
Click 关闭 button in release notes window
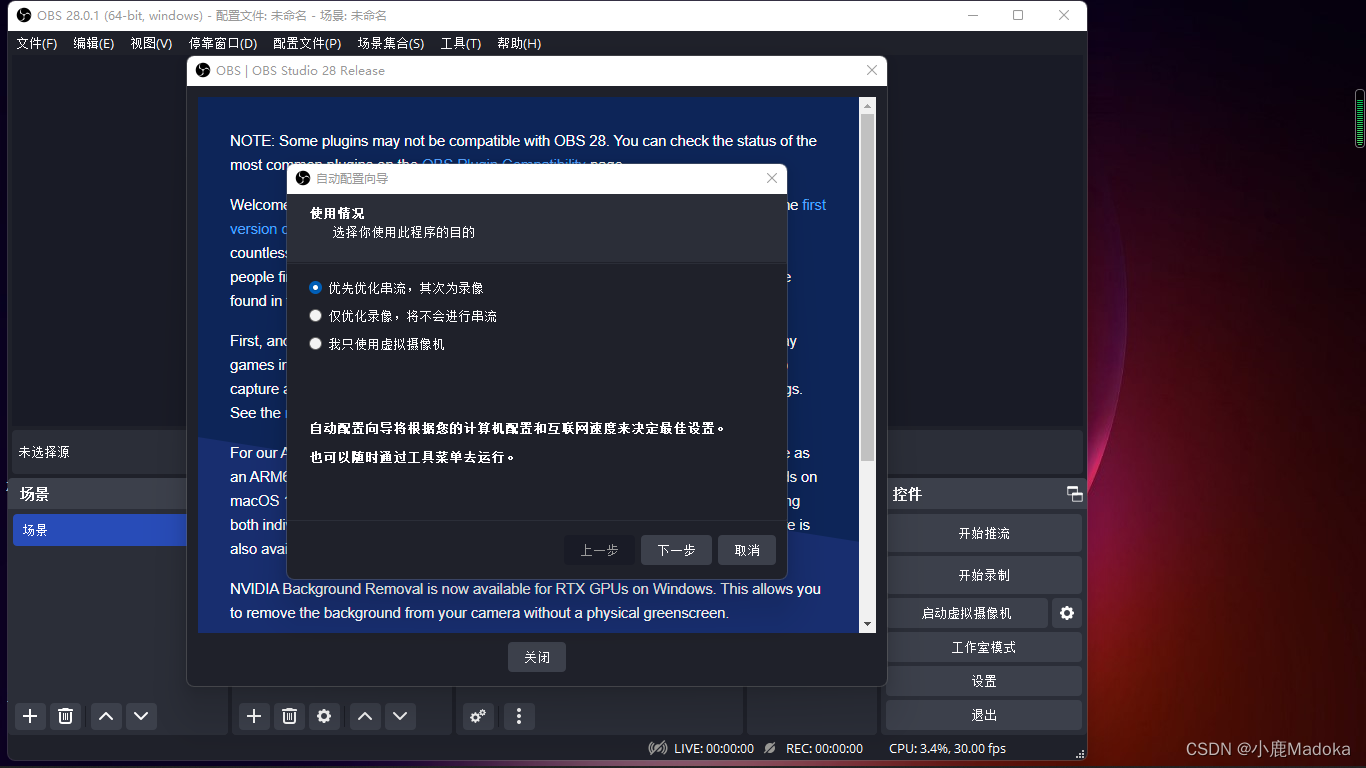tap(537, 657)
